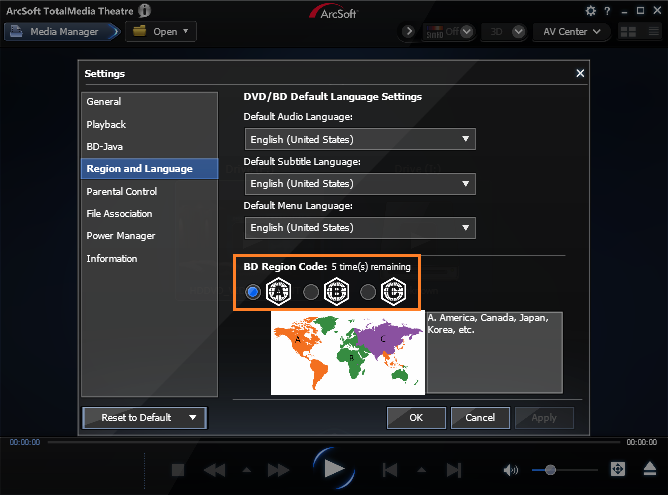Open the Default Subtitle Language dropdown
The image size is (668, 495).
(x=359, y=183)
